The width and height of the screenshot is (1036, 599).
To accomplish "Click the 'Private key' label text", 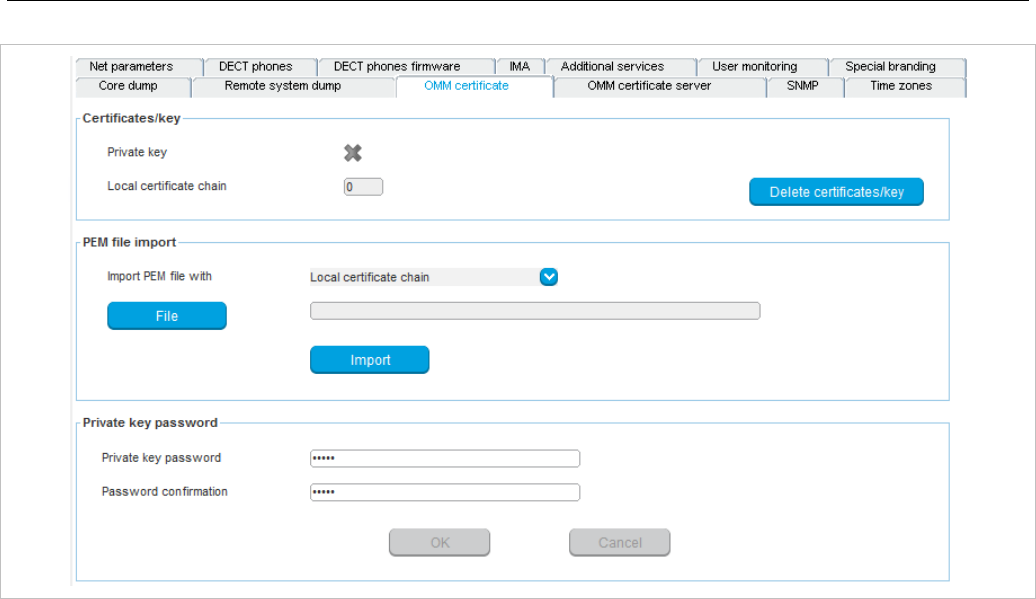I will click(x=137, y=153).
